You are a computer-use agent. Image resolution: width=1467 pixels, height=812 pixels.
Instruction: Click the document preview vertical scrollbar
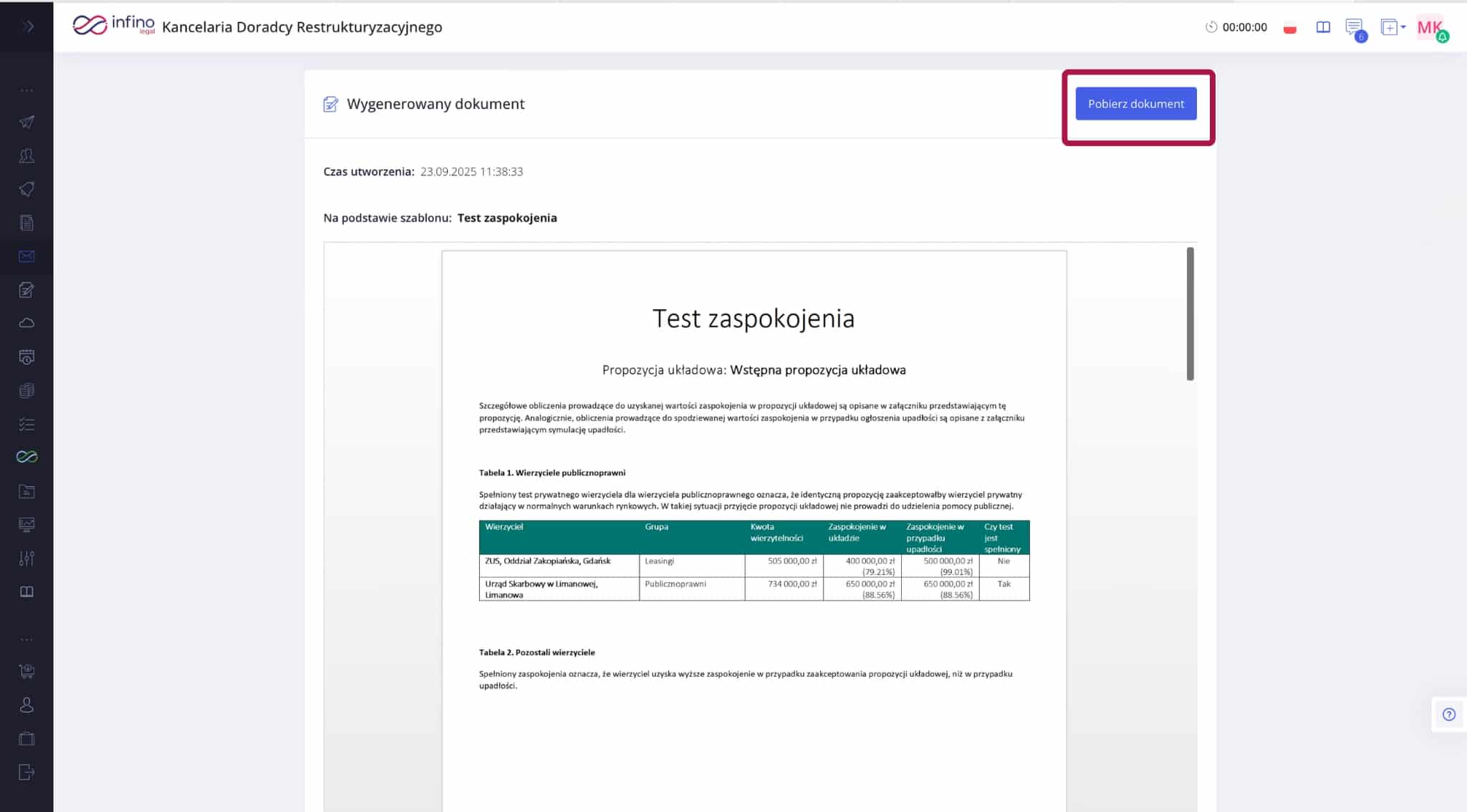[1190, 314]
